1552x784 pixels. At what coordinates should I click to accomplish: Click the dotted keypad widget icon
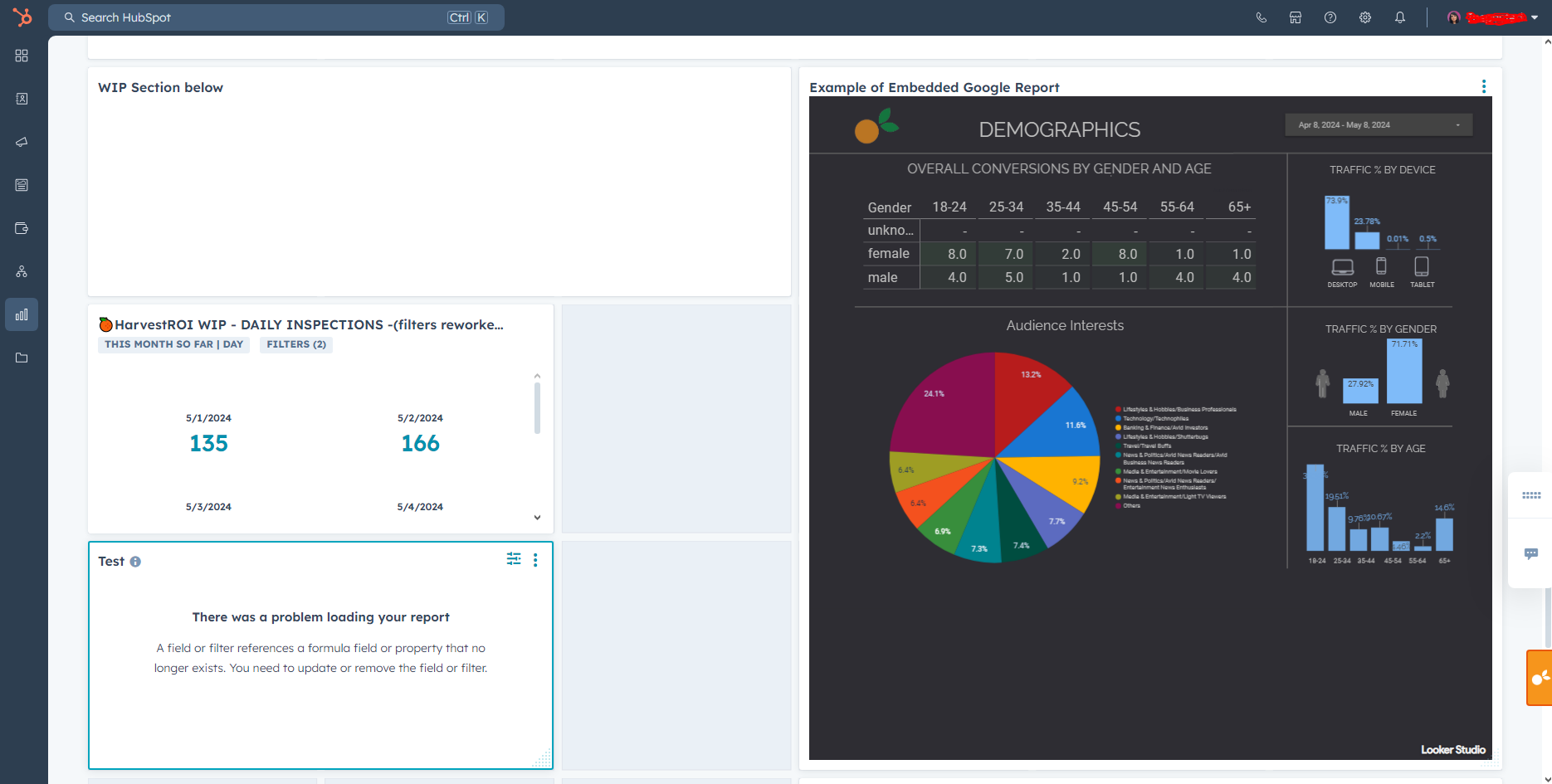(1531, 495)
